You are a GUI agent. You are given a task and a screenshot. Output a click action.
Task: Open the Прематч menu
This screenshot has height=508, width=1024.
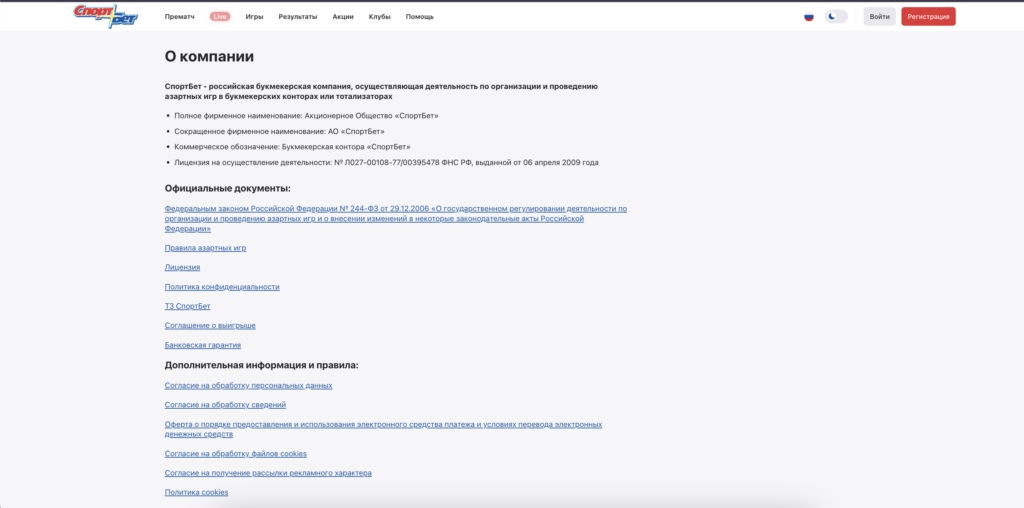click(x=180, y=17)
